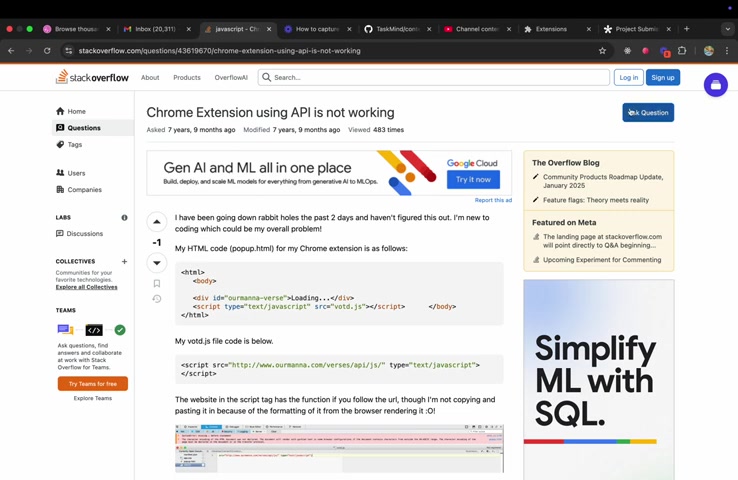Bookmark page with the address bar star

pos(602,51)
